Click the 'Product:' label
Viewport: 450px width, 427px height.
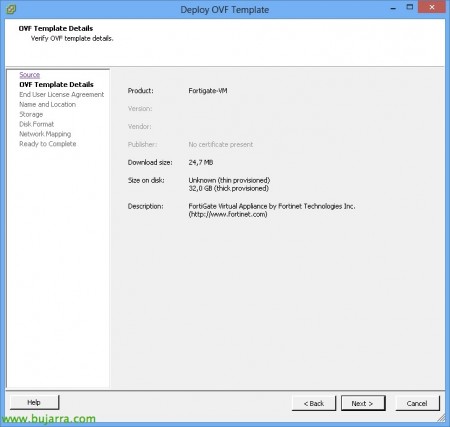point(141,91)
